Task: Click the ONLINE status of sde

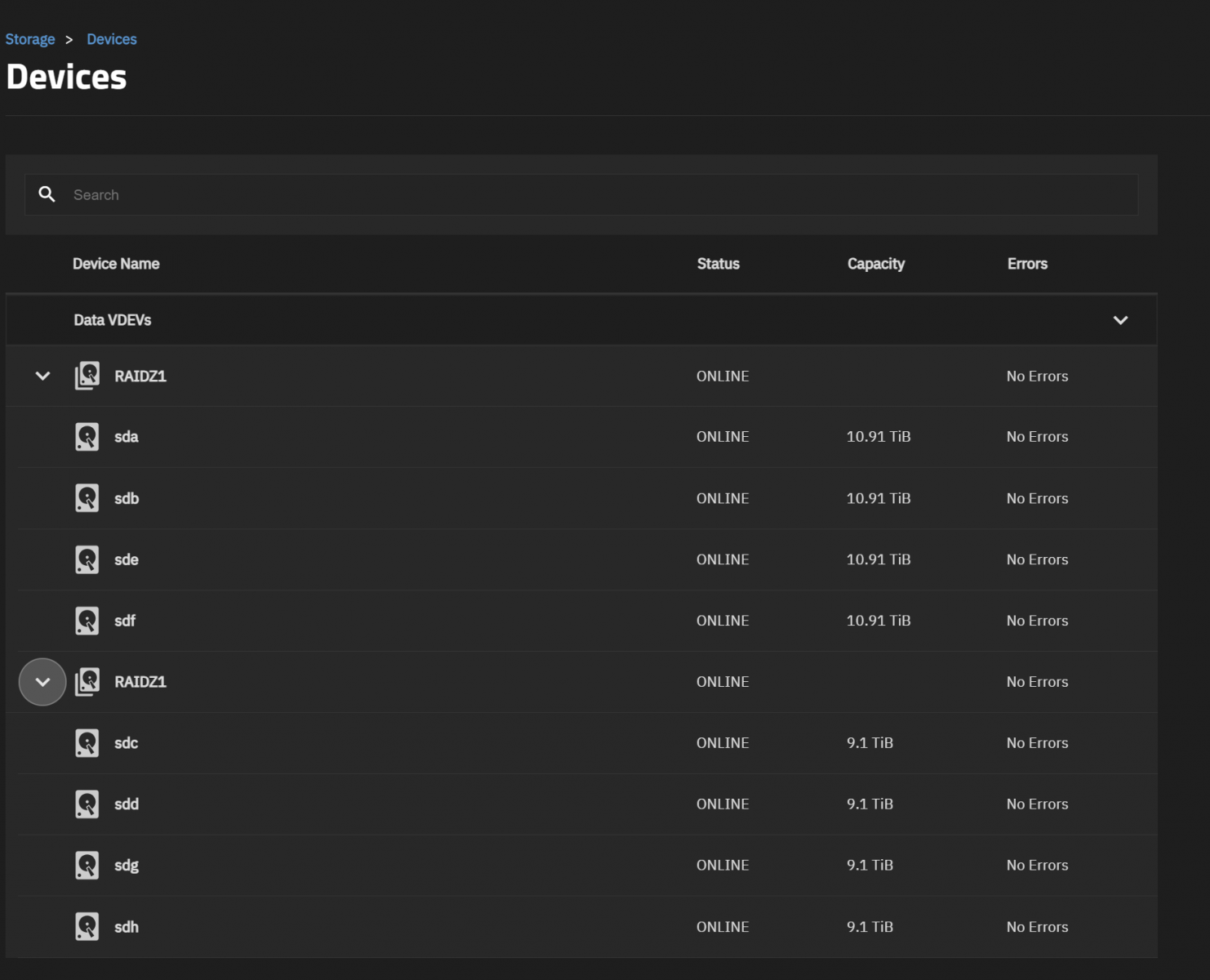Action: (x=723, y=559)
